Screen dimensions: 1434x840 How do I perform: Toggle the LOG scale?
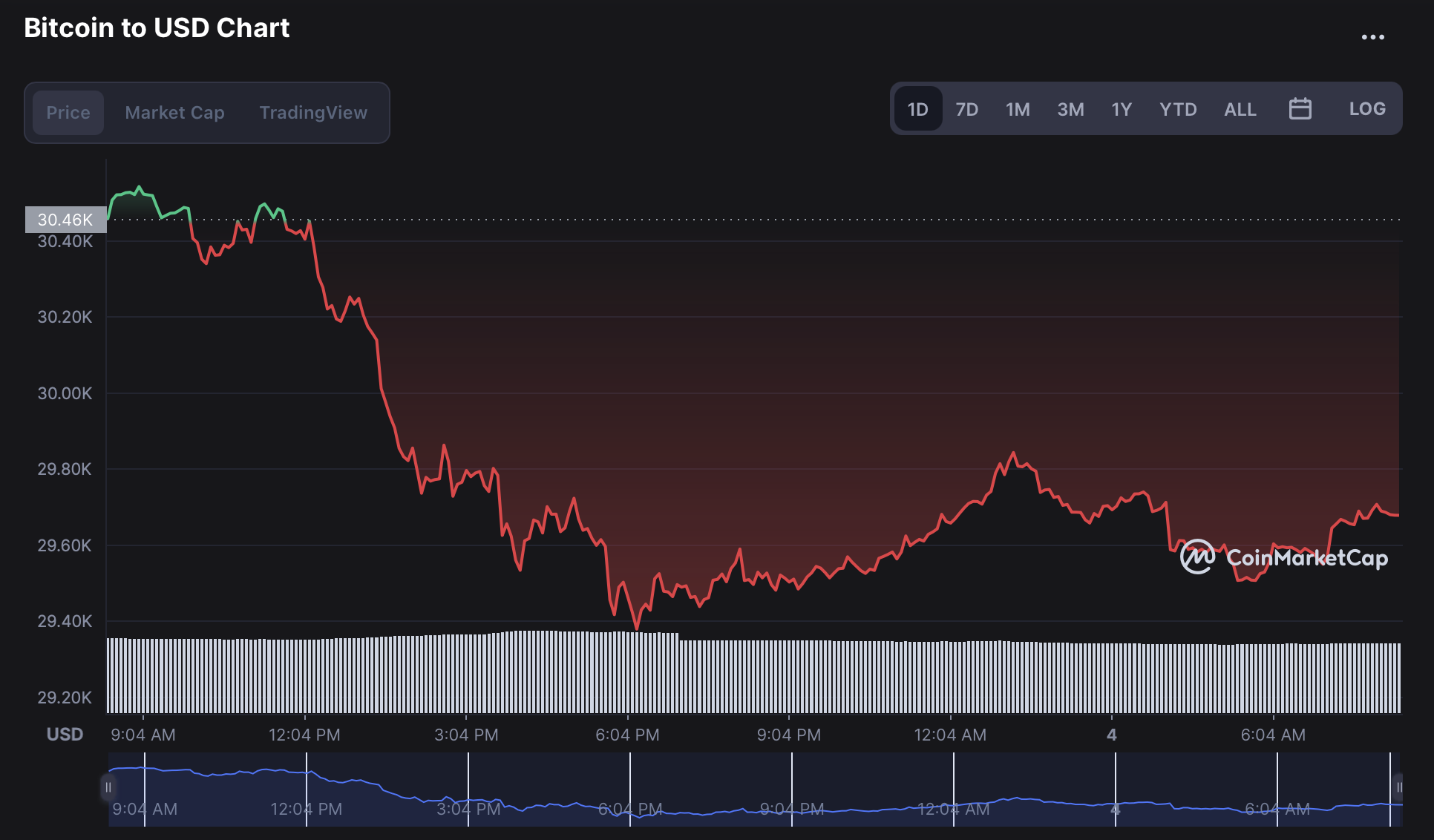point(1367,109)
